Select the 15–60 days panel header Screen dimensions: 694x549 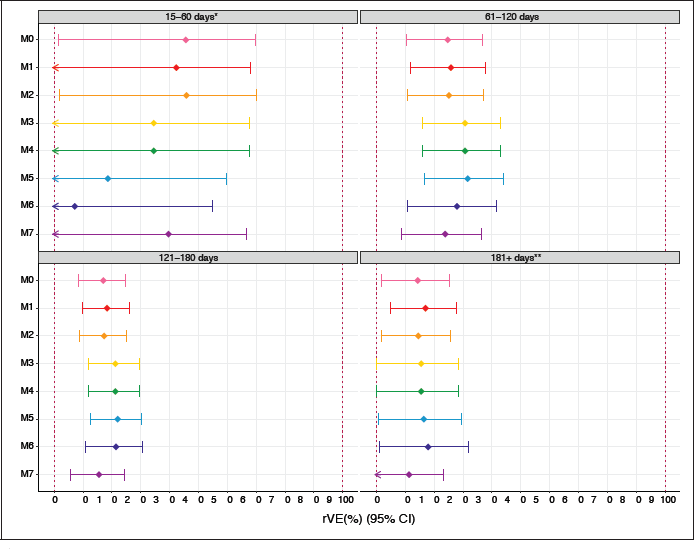tap(198, 17)
